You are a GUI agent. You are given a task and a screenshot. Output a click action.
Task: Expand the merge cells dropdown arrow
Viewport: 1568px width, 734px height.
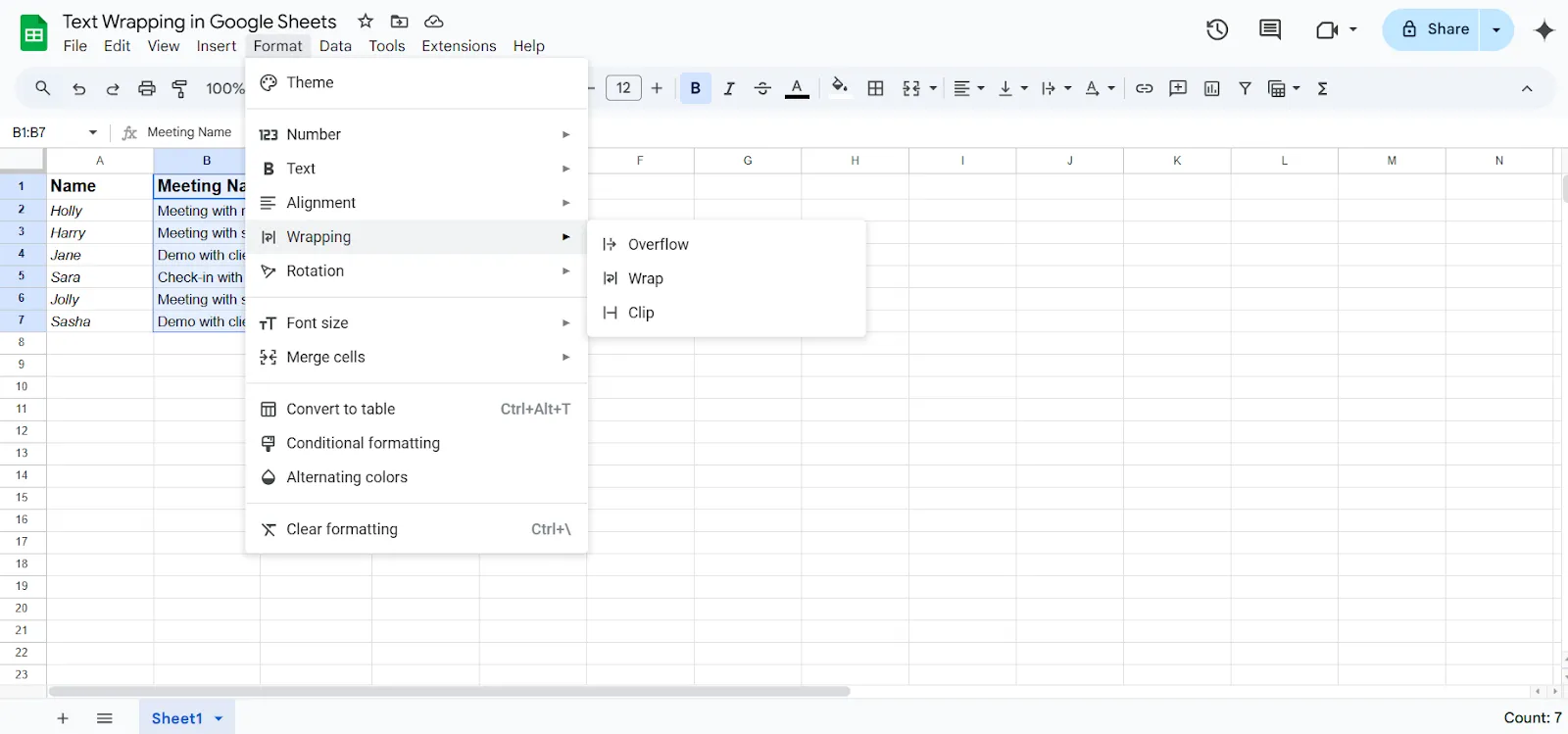pyautogui.click(x=933, y=88)
